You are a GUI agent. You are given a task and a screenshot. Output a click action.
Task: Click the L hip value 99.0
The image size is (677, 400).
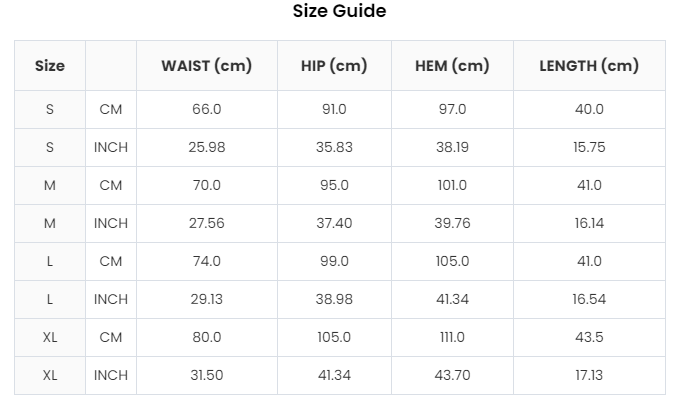[334, 261]
